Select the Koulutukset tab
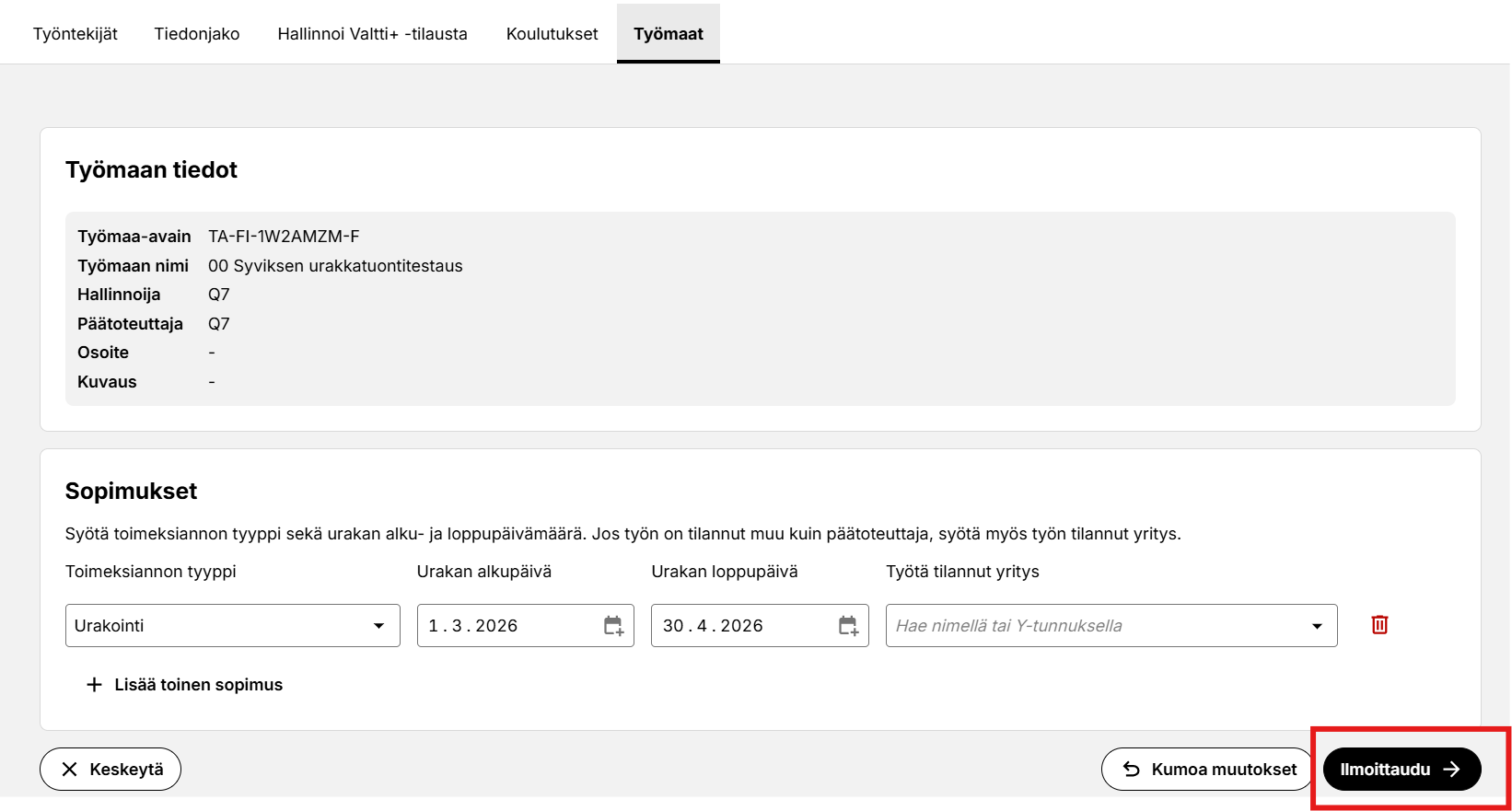This screenshot has width=1512, height=811. (552, 34)
